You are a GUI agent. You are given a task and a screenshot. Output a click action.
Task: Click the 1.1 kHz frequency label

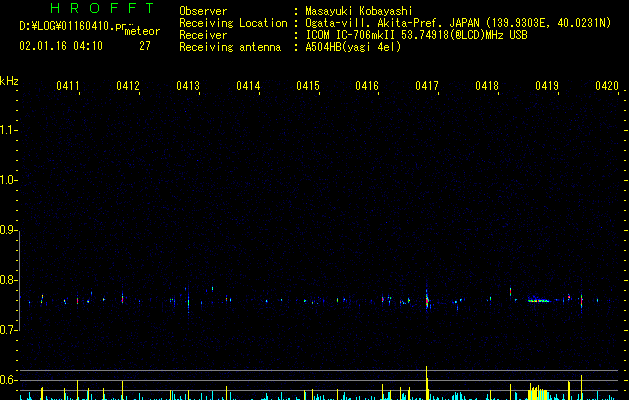click(8, 130)
